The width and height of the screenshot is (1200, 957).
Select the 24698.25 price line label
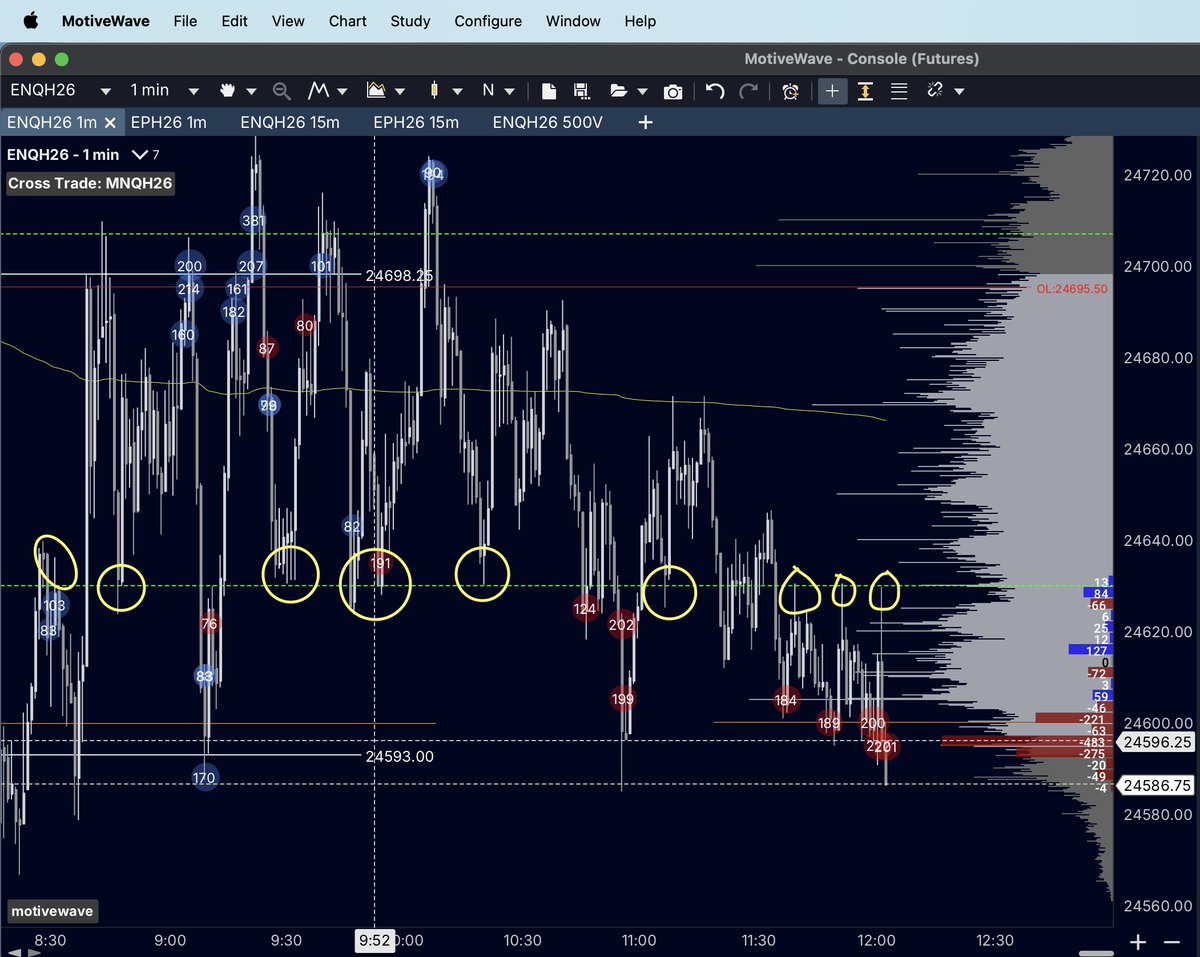click(x=399, y=274)
